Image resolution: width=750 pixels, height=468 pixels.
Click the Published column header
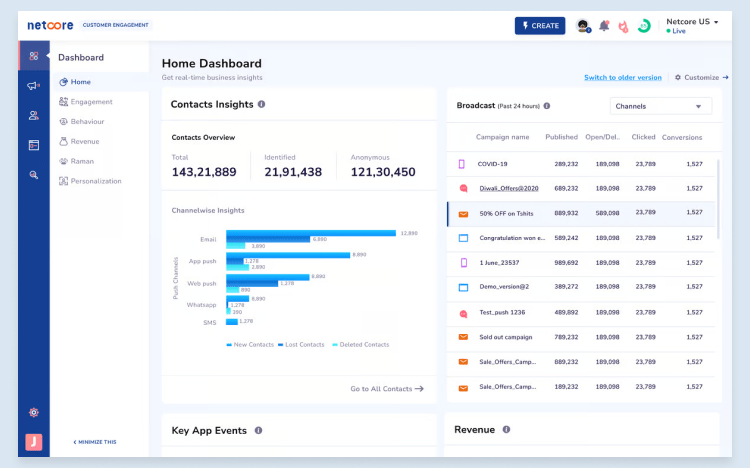[562, 137]
